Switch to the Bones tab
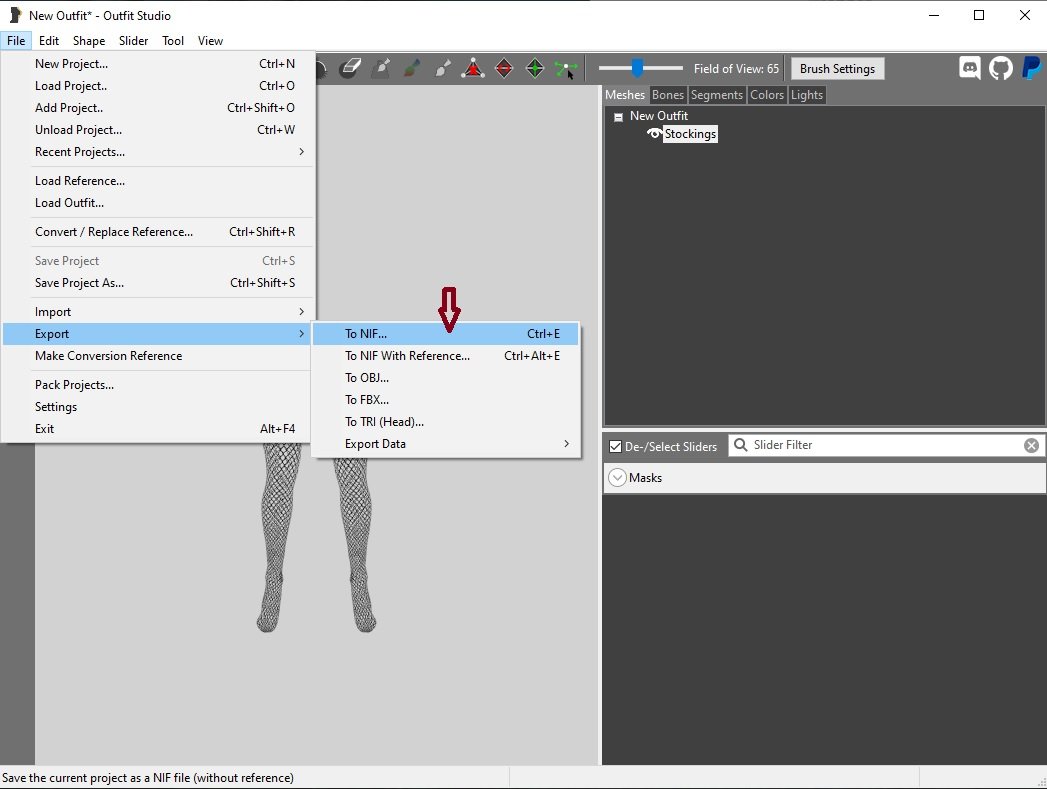Screen dimensions: 1047x789 coord(668,95)
